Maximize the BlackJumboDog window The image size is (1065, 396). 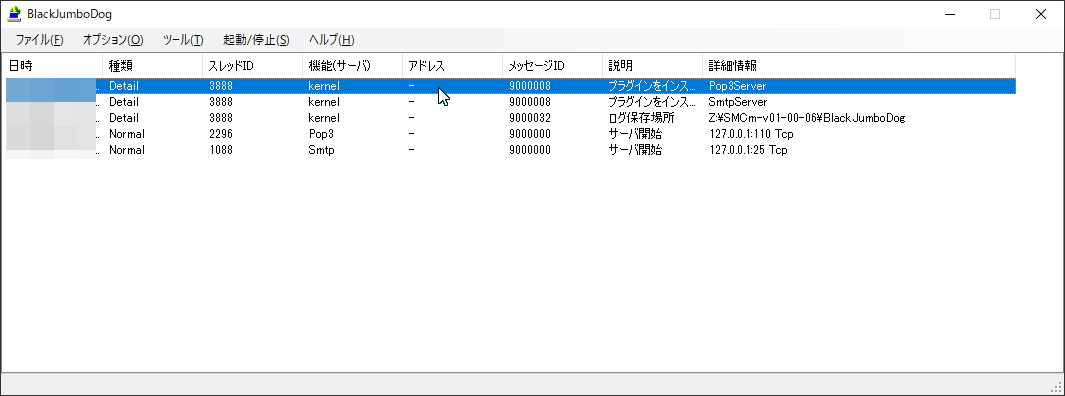[x=995, y=14]
